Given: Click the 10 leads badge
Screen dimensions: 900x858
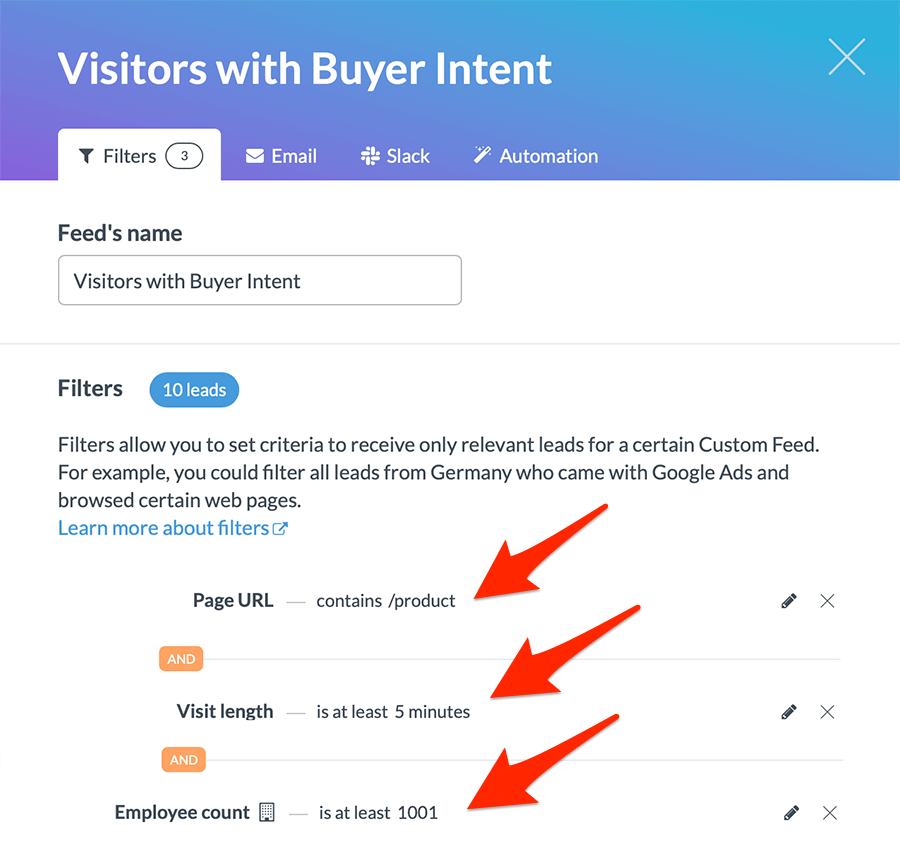Looking at the screenshot, I should [x=194, y=390].
